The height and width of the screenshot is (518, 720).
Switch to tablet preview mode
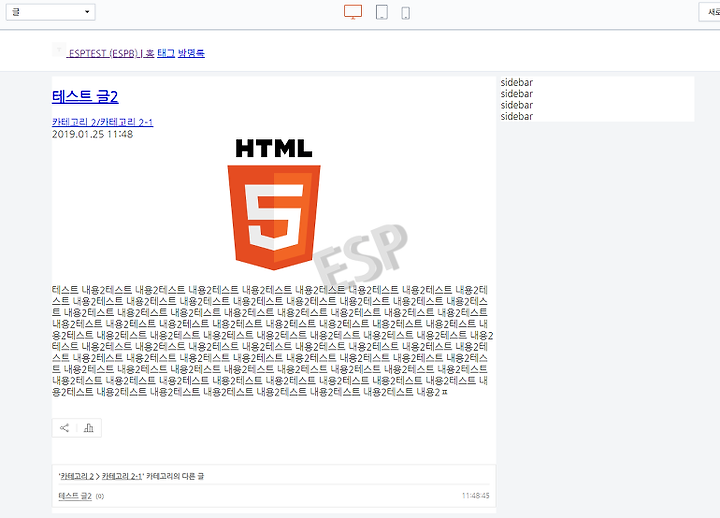[382, 12]
